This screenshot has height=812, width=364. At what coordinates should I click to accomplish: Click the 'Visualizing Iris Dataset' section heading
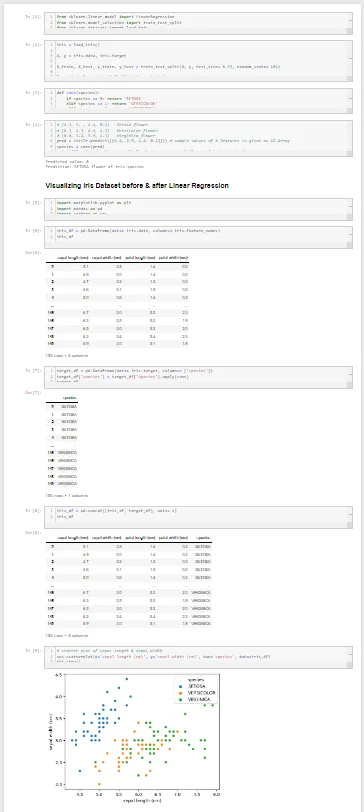pos(137,185)
